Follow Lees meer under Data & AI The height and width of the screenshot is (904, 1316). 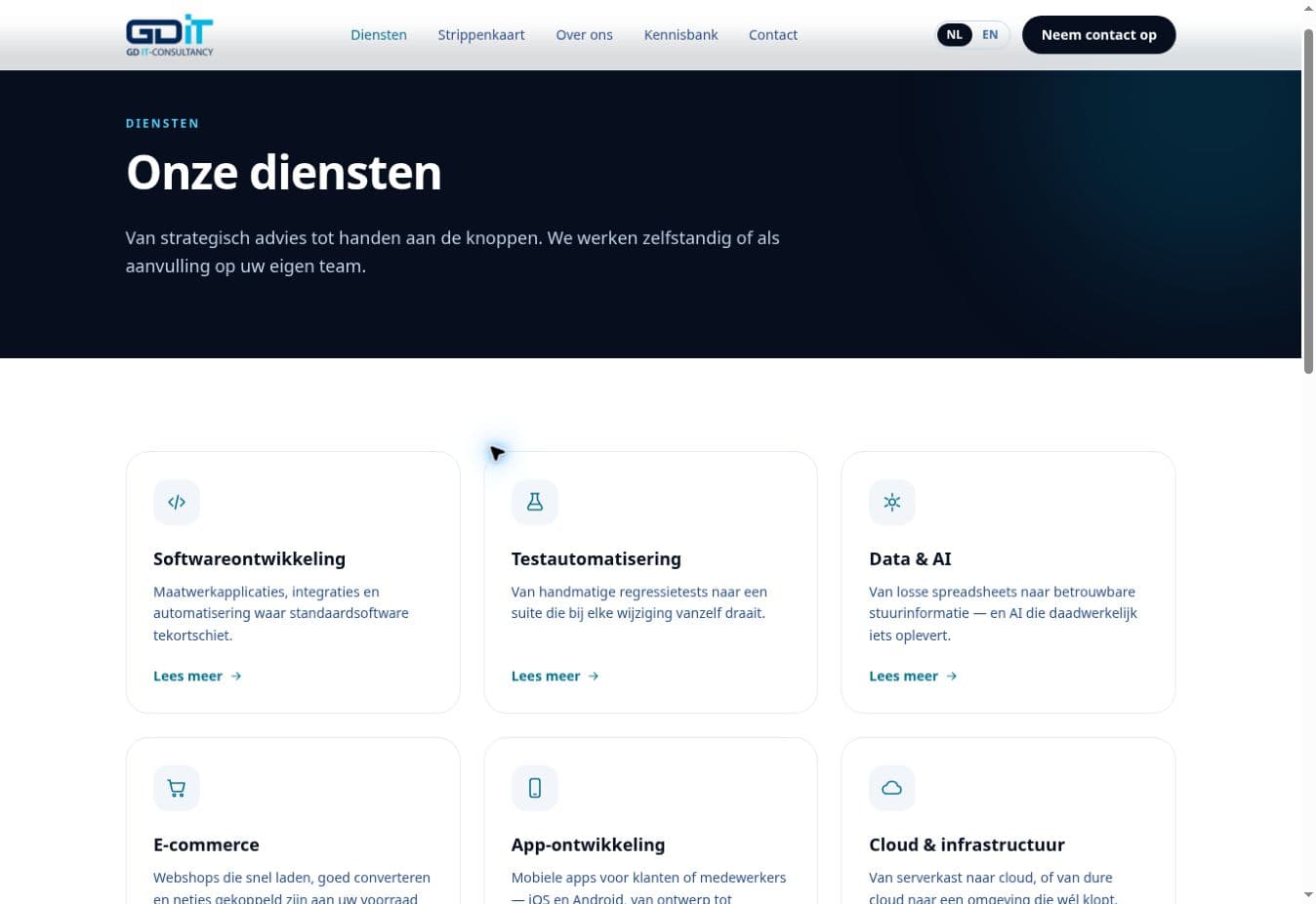[913, 676]
